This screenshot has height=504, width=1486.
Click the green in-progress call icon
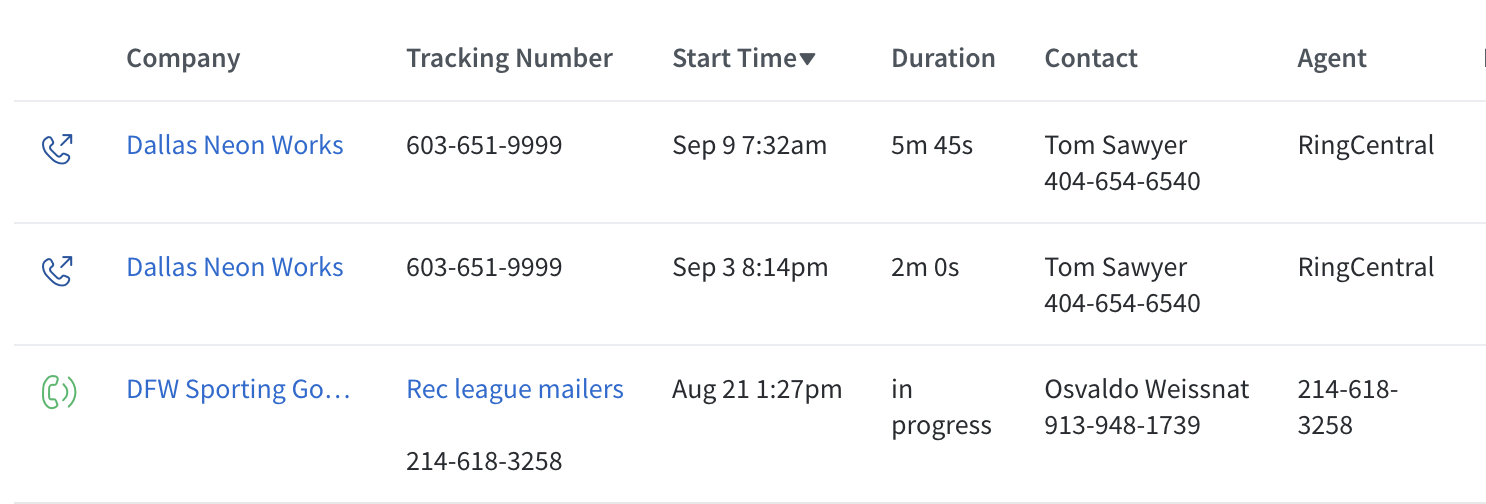[59, 392]
